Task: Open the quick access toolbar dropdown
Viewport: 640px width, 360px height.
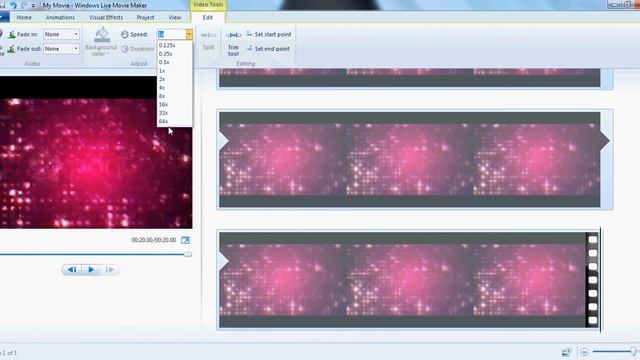Action: pos(33,5)
